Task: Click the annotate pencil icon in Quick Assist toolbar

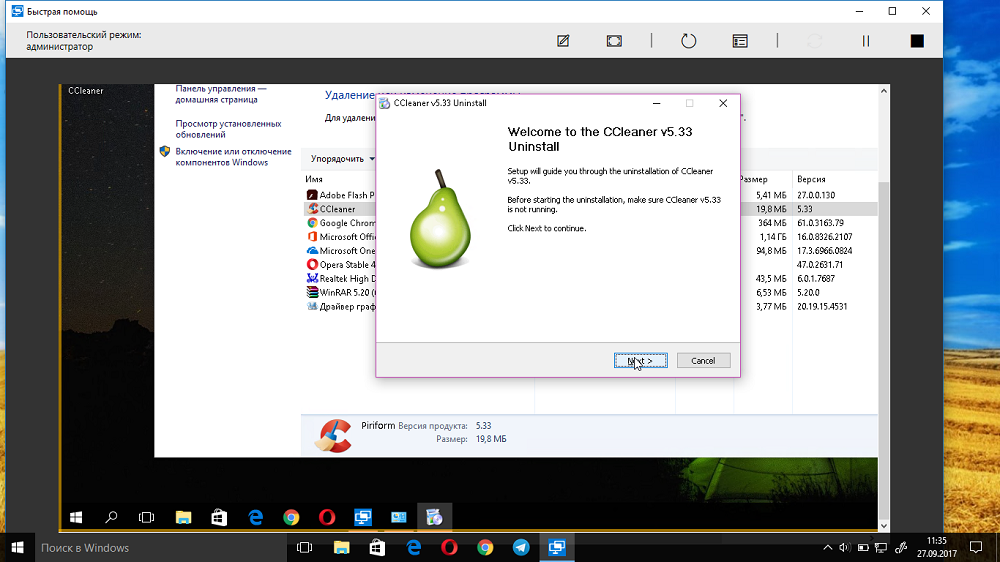Action: tap(563, 41)
